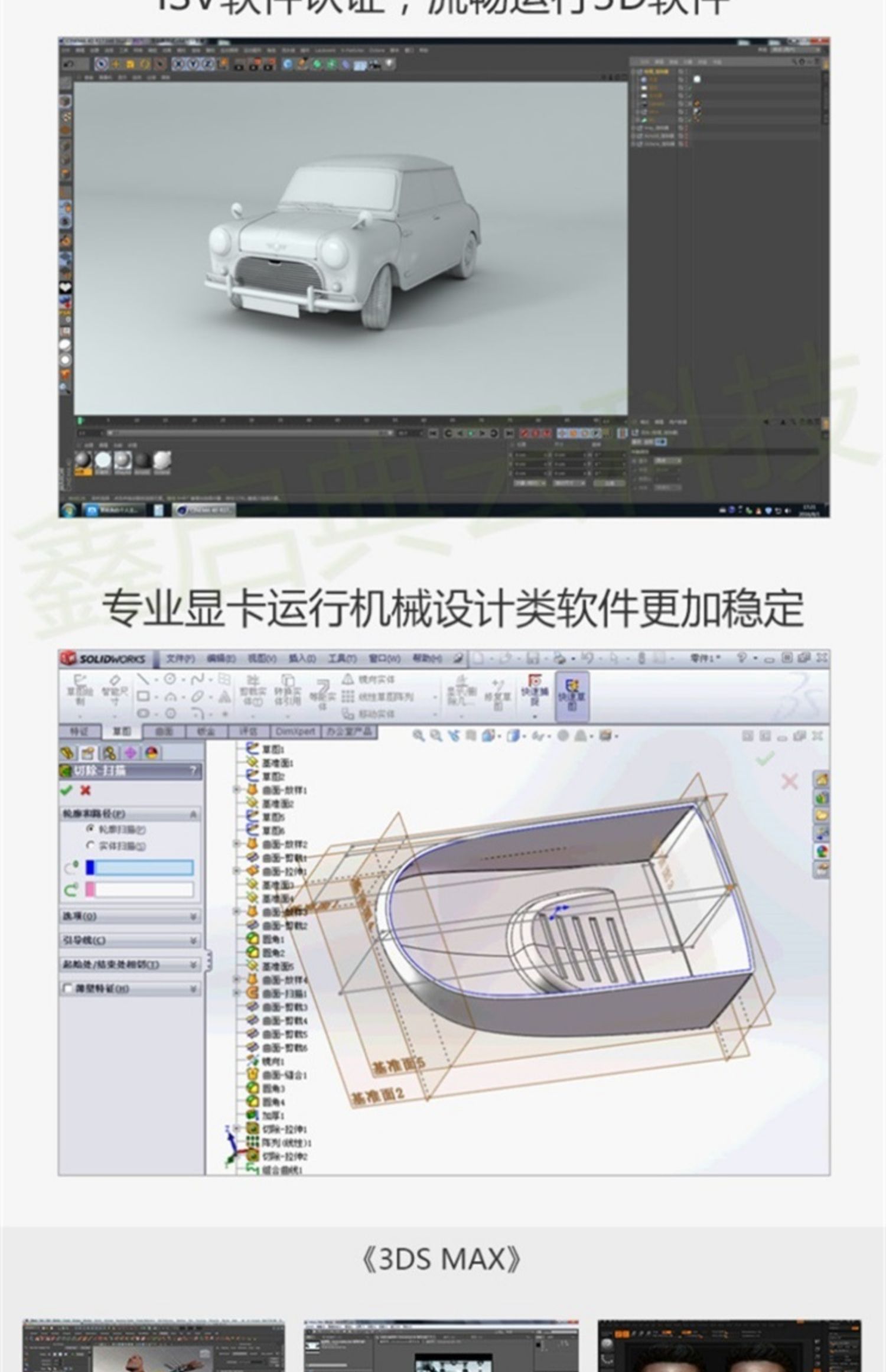The height and width of the screenshot is (1372, 886).
Task: Open the 视图(V) menu in SolidWorks
Action: pyautogui.click(x=262, y=659)
